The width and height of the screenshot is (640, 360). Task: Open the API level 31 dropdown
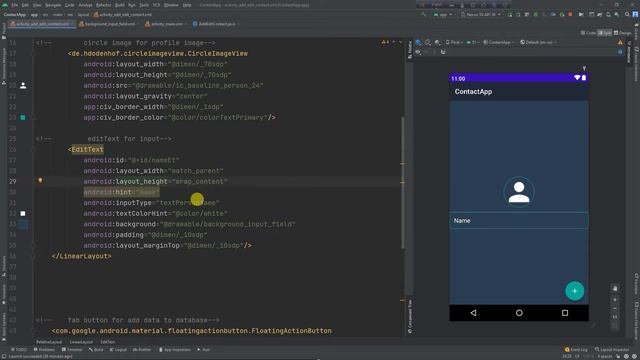pos(472,42)
